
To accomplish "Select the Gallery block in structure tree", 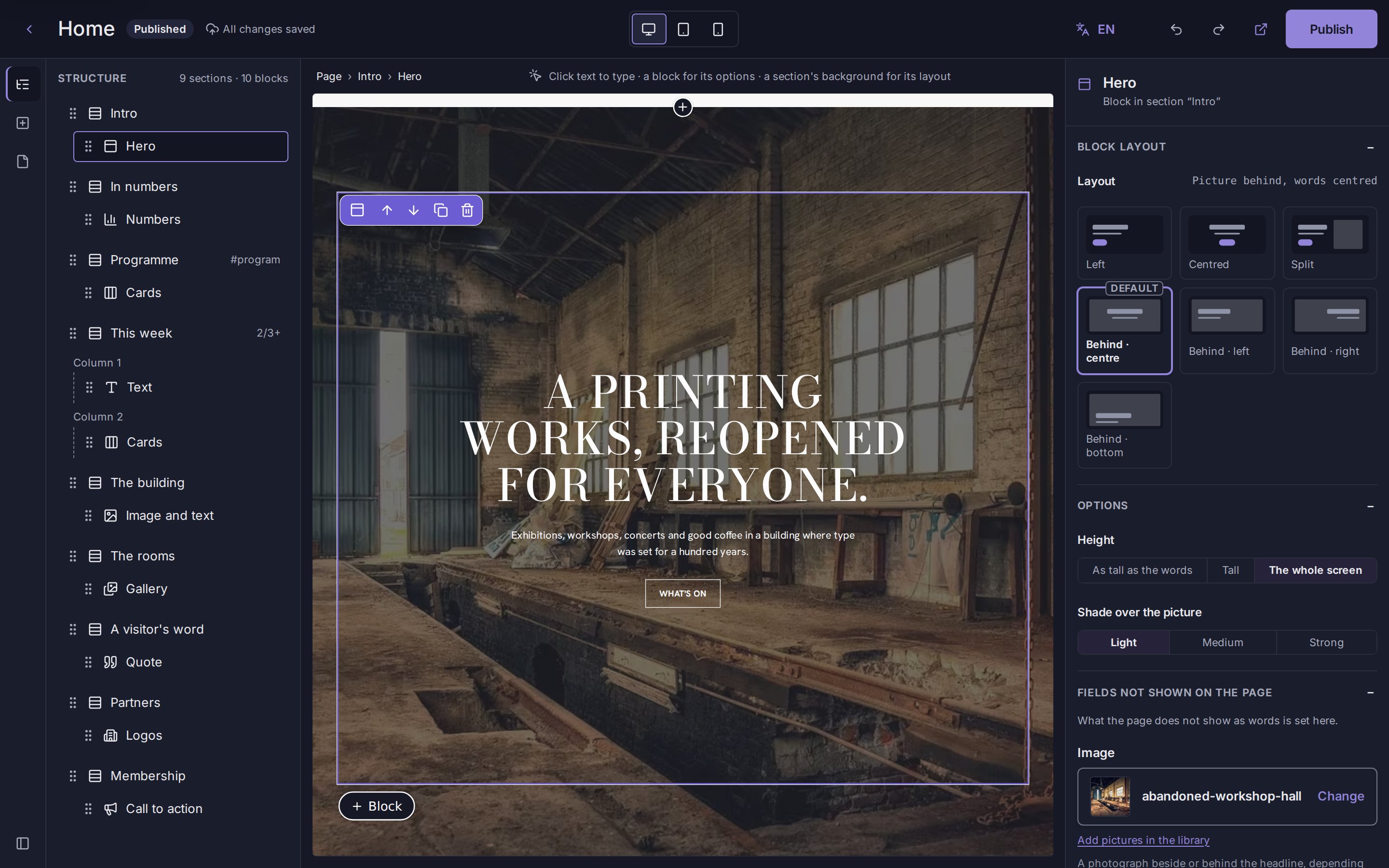I will click(x=181, y=589).
